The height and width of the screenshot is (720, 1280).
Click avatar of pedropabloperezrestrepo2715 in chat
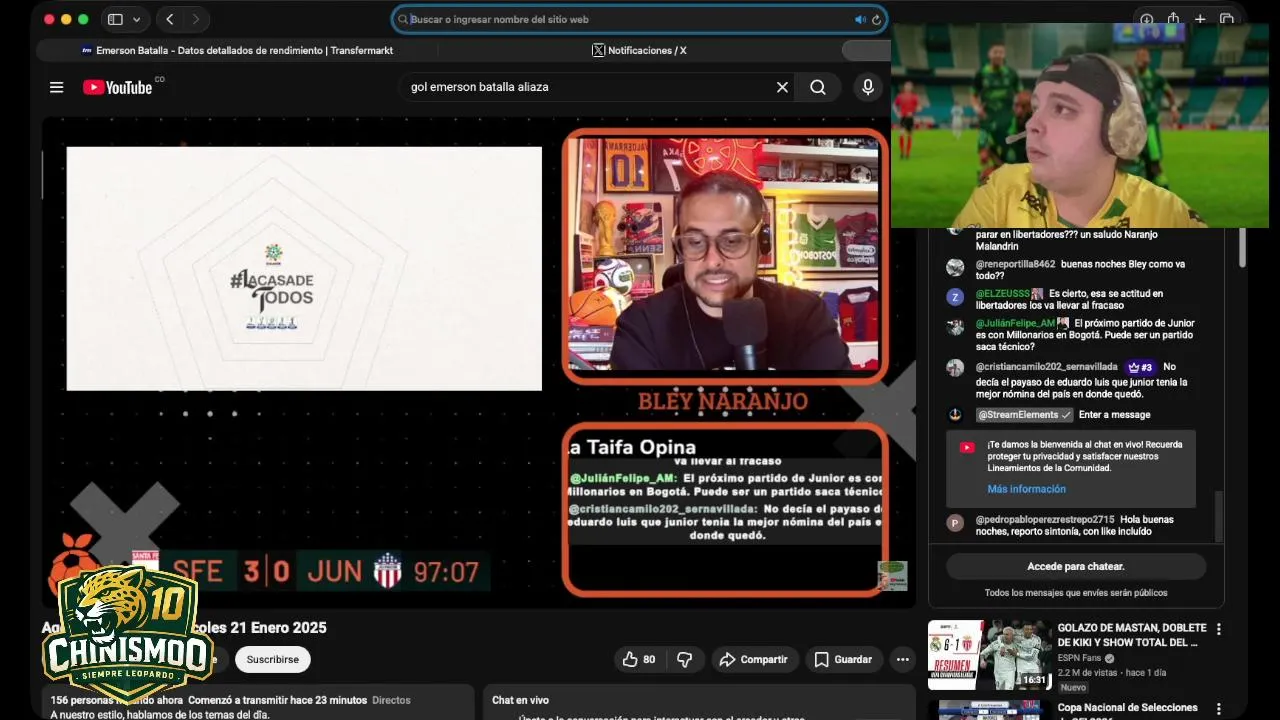click(x=955, y=522)
